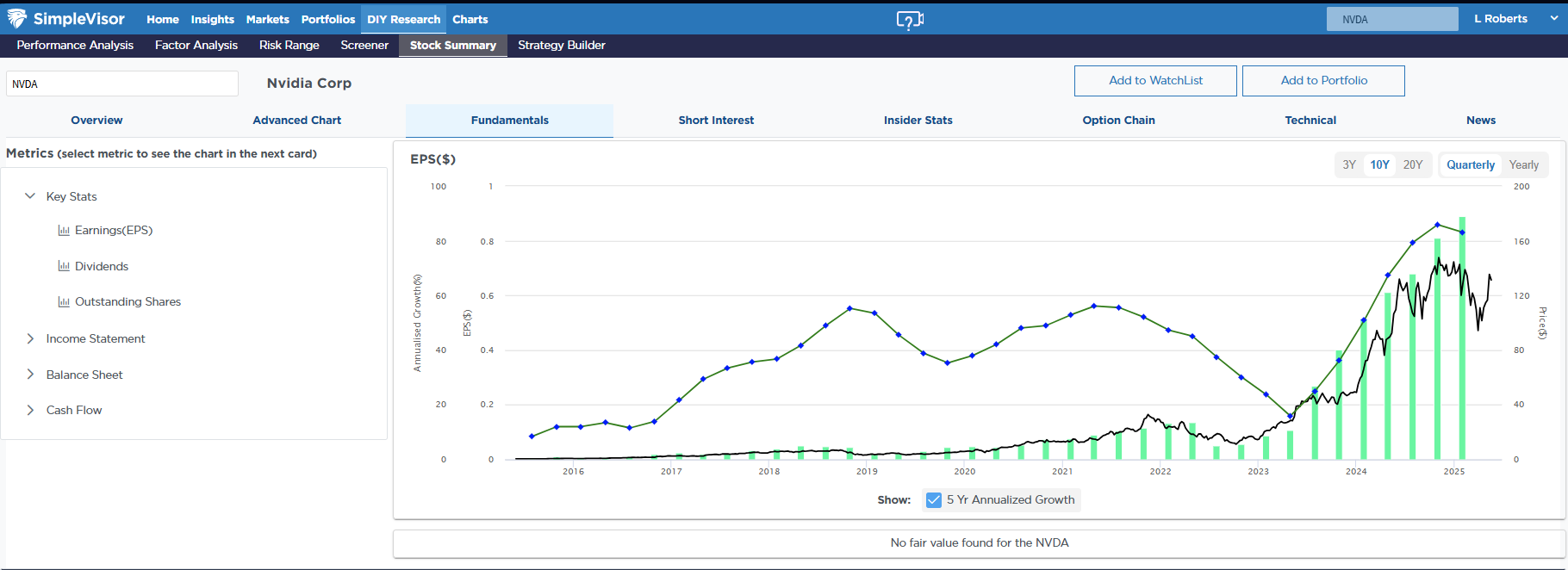Select the Fundamentals tab
Viewport: 1568px width, 570px height.
click(x=510, y=121)
